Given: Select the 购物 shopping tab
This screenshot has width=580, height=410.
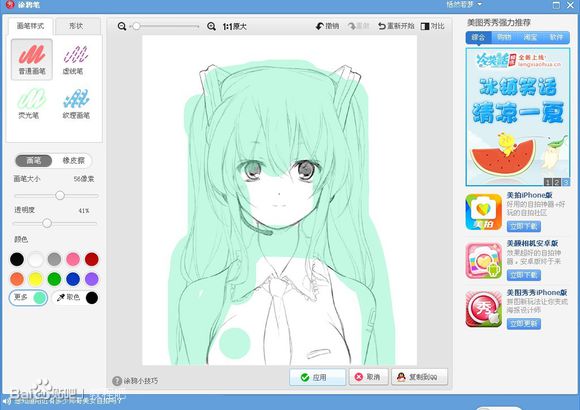Looking at the screenshot, I should [504, 37].
